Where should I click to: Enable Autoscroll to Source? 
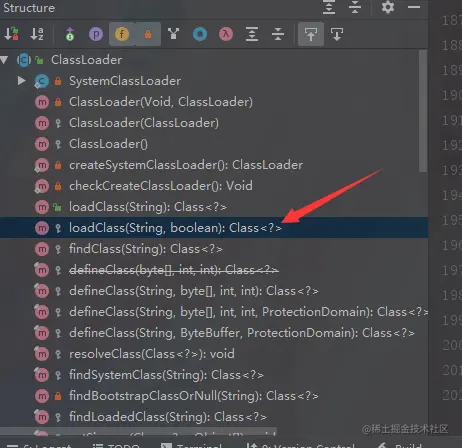click(311, 34)
